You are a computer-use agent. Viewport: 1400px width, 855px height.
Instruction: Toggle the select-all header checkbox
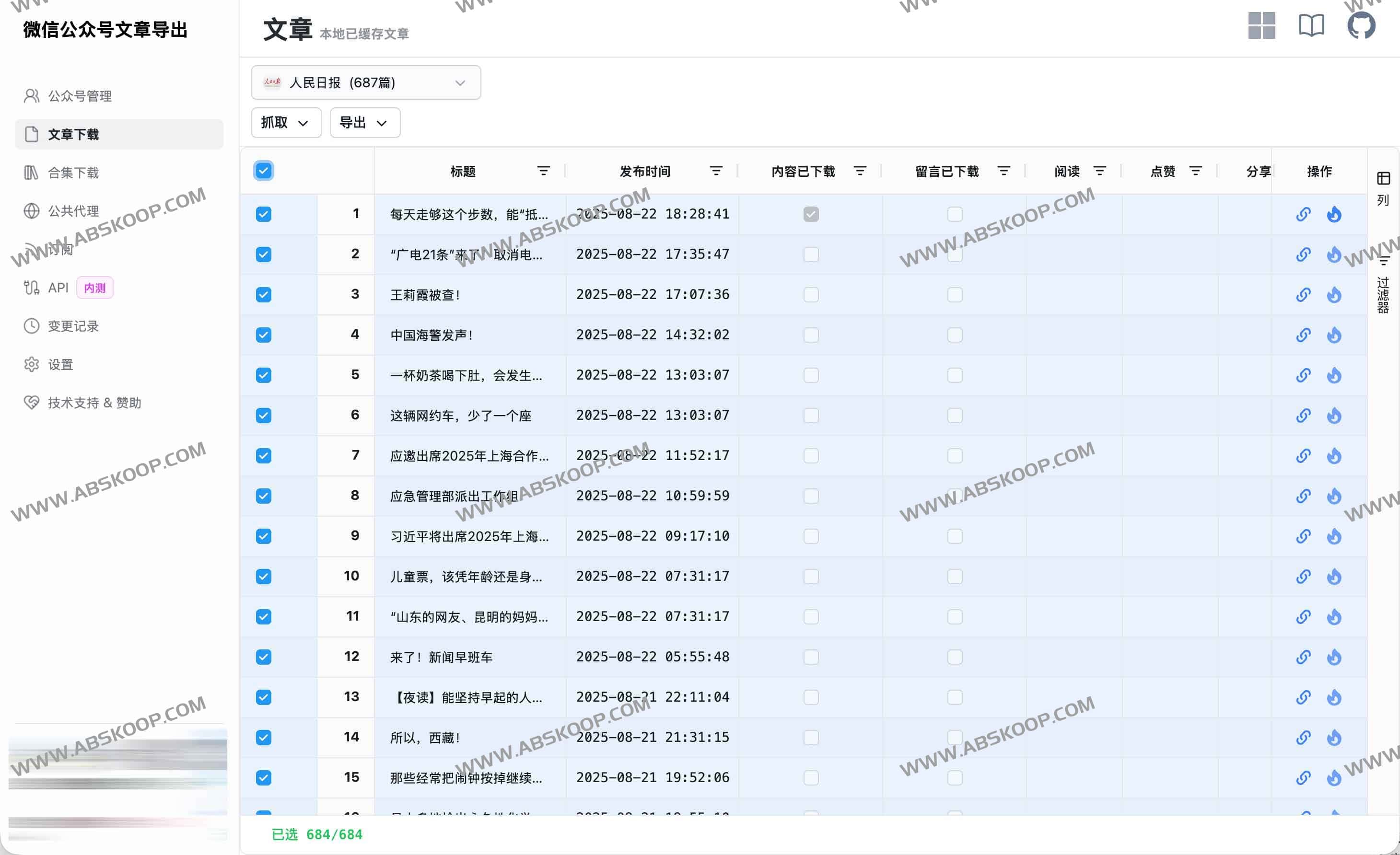[264, 171]
